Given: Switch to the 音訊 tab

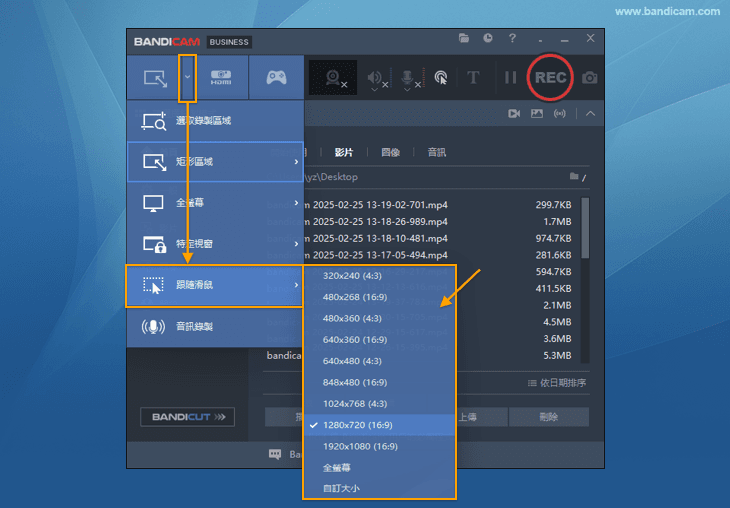Looking at the screenshot, I should point(436,152).
